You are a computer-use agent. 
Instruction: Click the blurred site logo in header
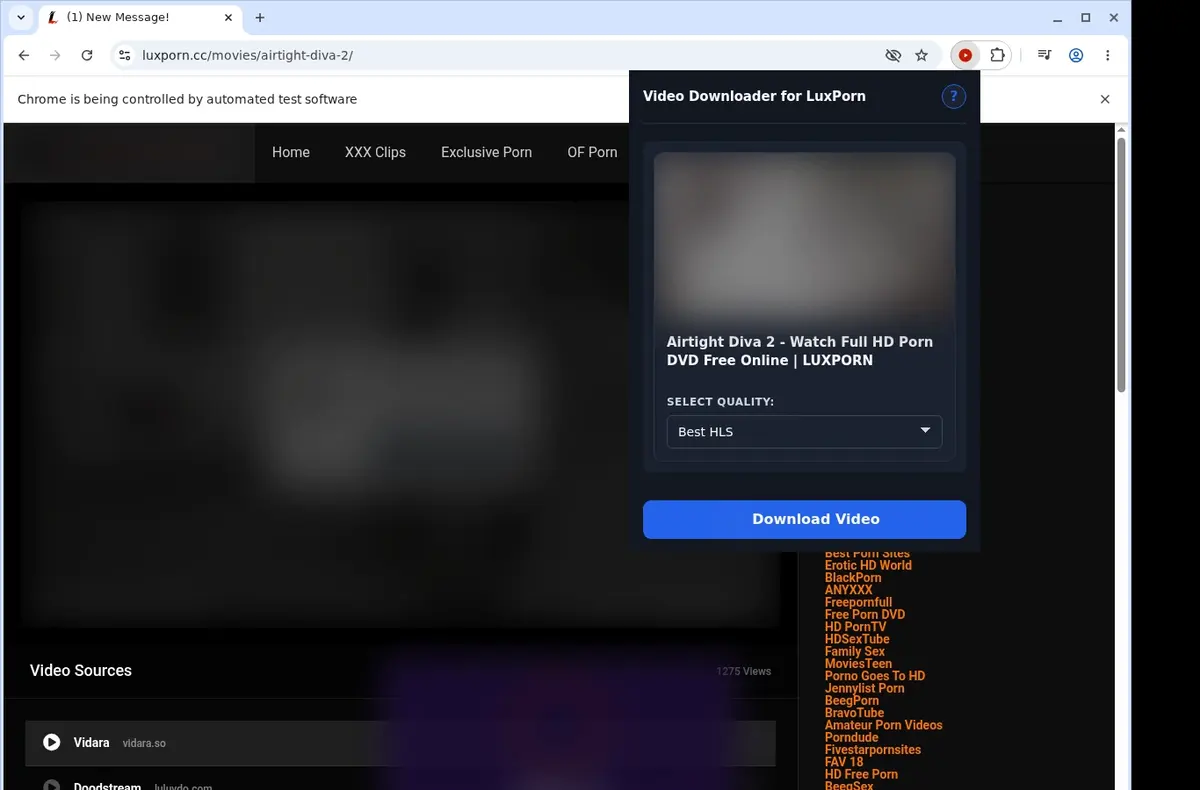(130, 153)
